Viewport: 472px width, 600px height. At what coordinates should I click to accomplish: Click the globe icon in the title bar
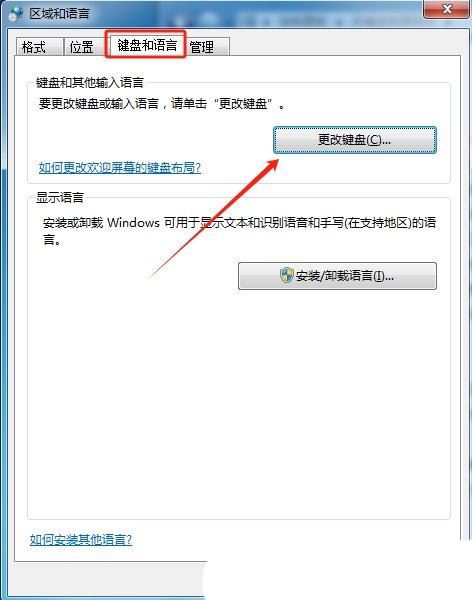click(x=15, y=14)
